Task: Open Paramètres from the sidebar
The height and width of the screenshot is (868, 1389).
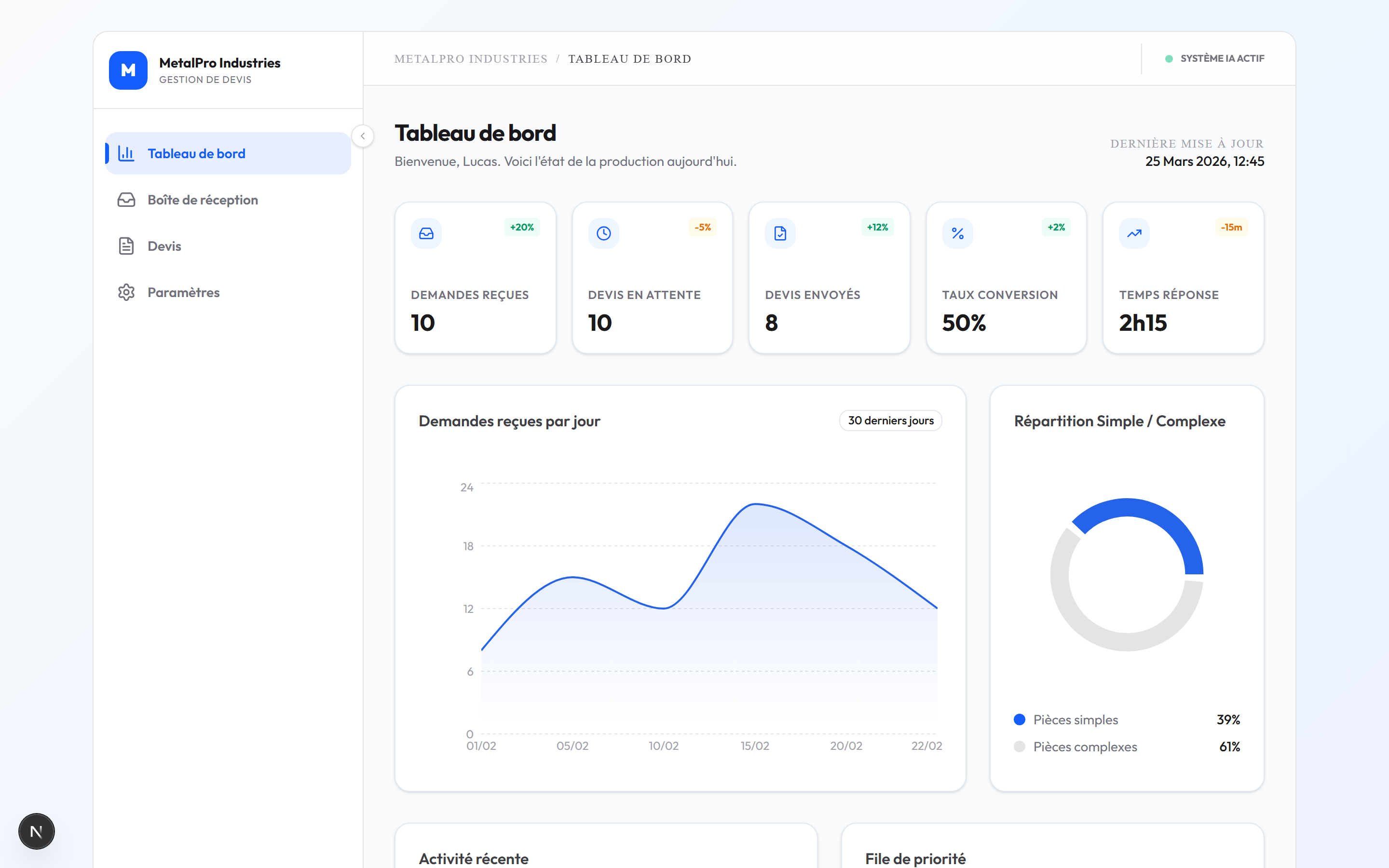Action: coord(228,292)
